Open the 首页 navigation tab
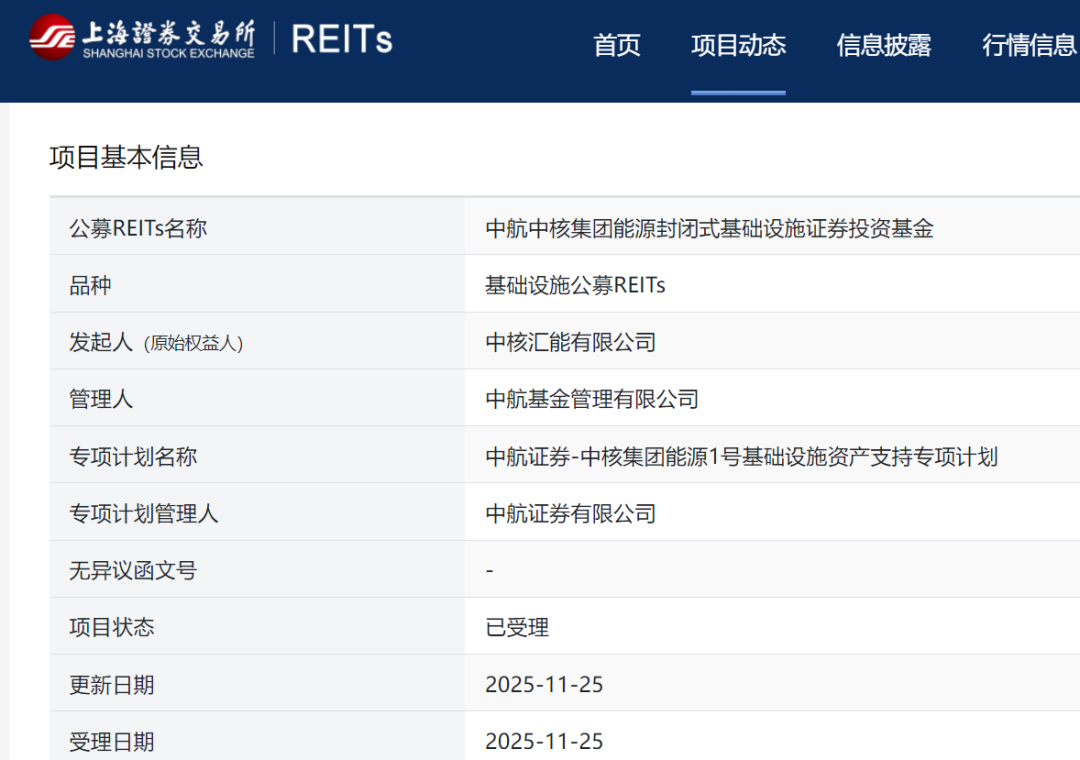 [x=616, y=45]
